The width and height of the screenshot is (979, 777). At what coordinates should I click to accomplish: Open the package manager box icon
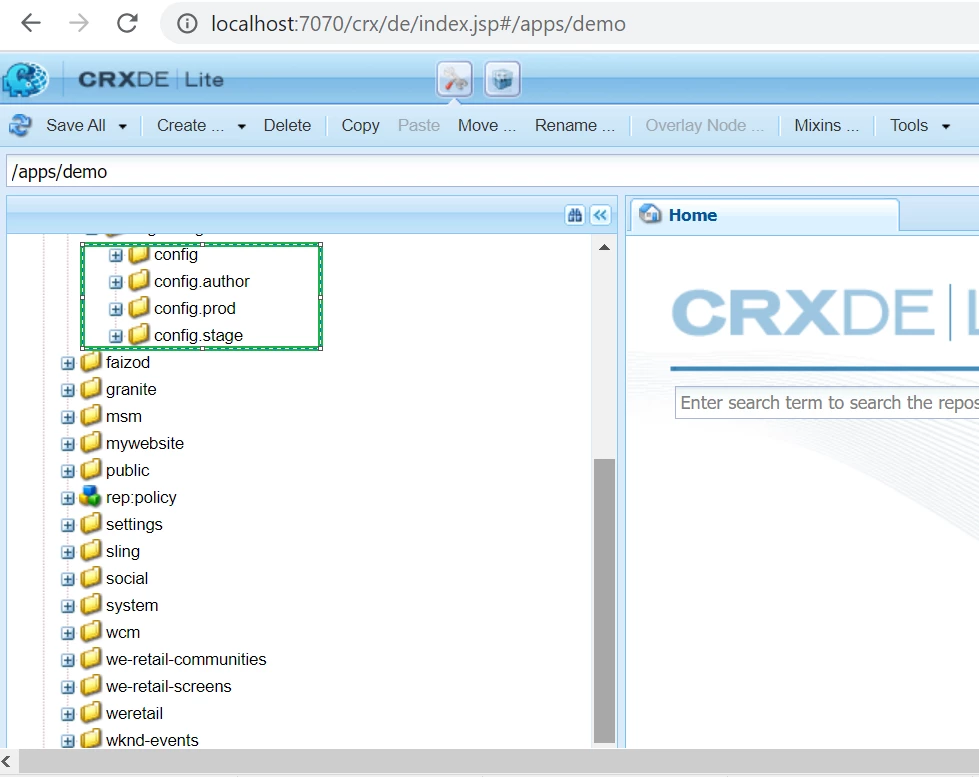pyautogui.click(x=503, y=79)
